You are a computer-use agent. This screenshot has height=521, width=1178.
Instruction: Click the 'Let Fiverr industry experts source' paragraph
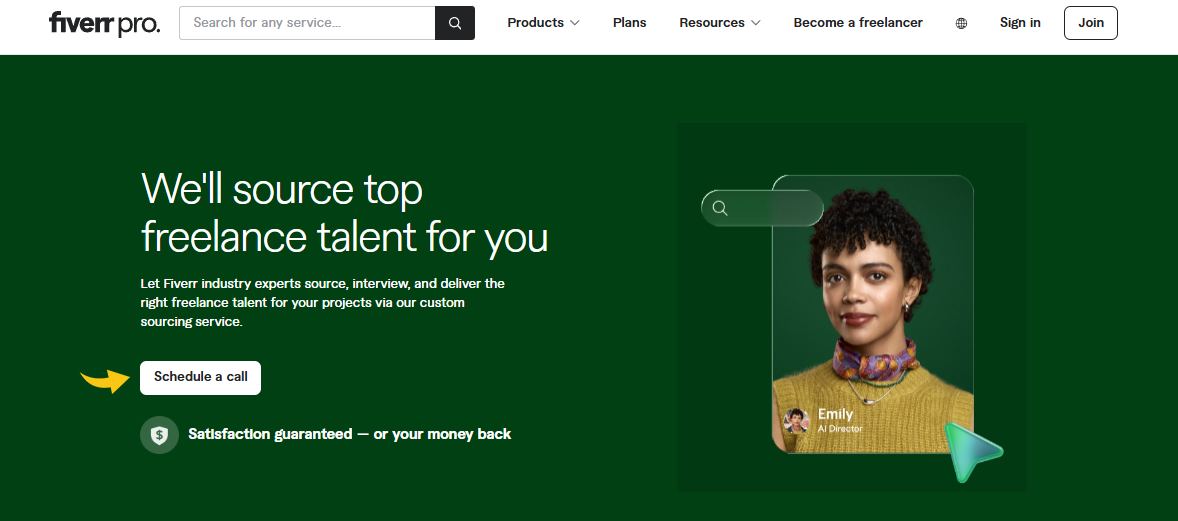pyautogui.click(x=322, y=303)
